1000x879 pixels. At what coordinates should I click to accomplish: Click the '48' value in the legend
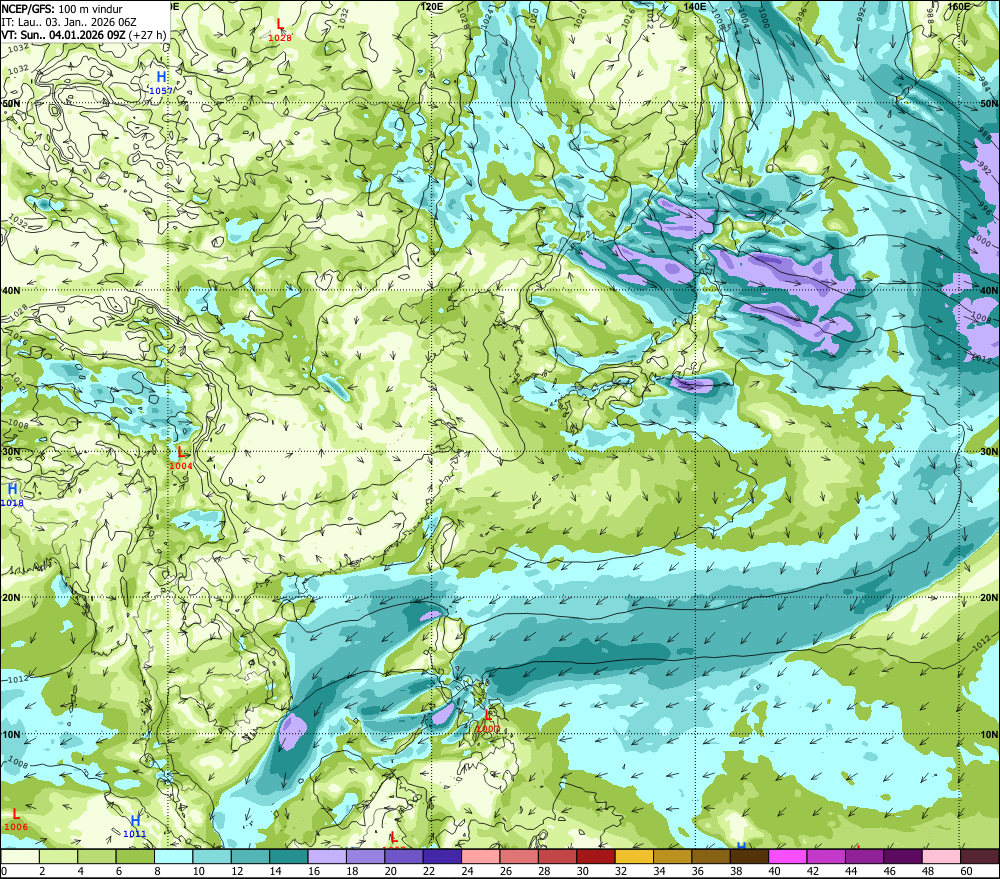coord(928,871)
